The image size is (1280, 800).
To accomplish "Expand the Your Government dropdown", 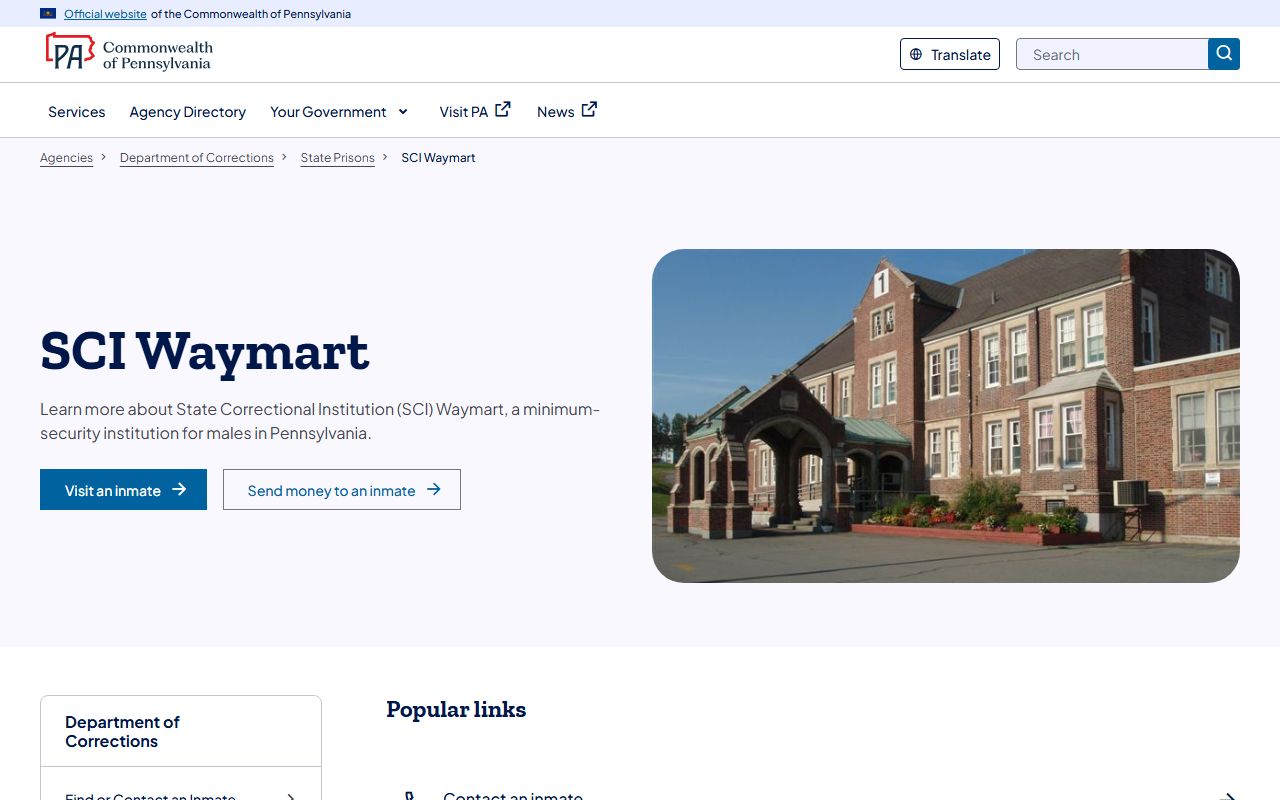I will pos(339,111).
